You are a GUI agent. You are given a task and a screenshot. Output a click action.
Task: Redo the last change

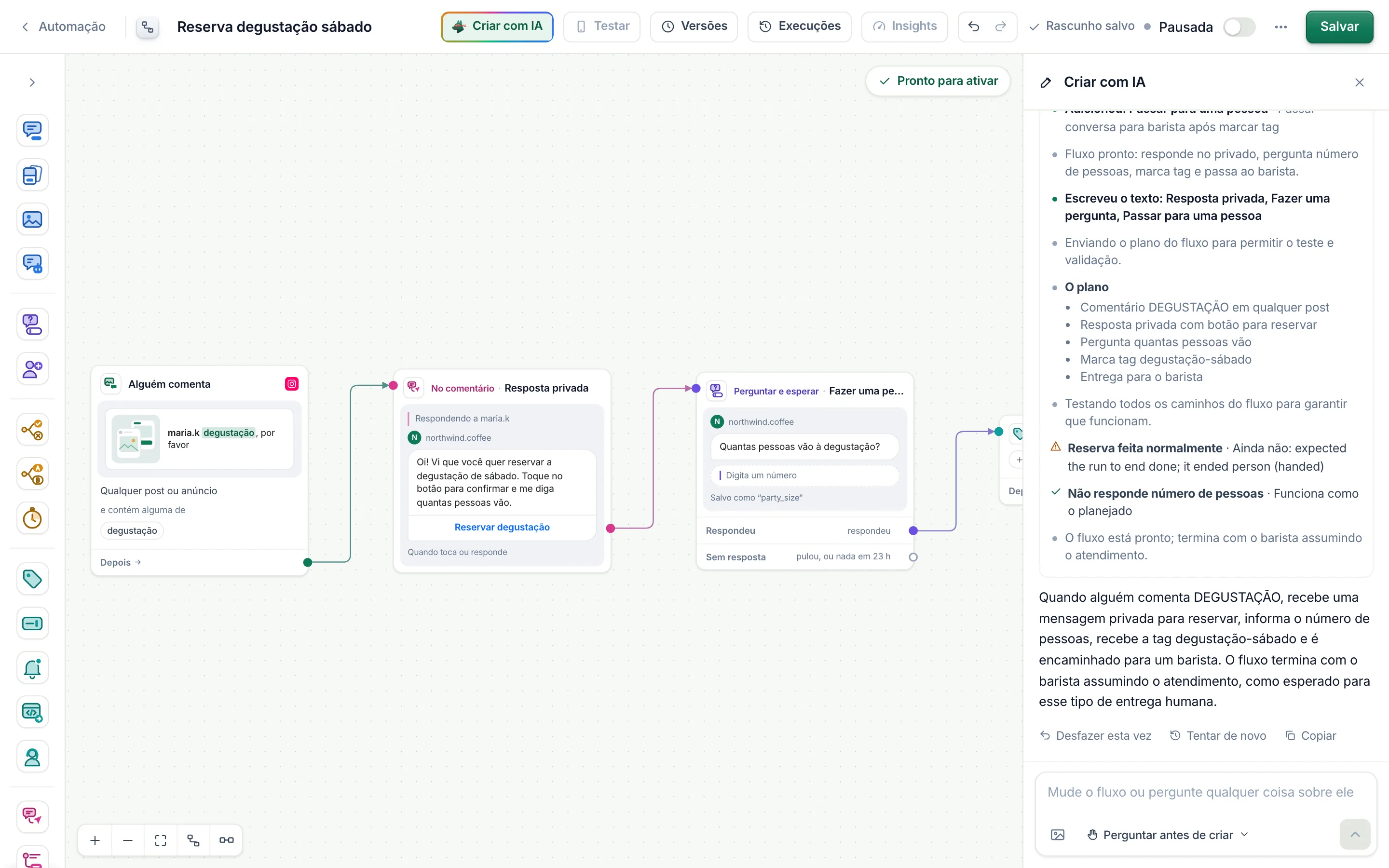pyautogui.click(x=1000, y=27)
